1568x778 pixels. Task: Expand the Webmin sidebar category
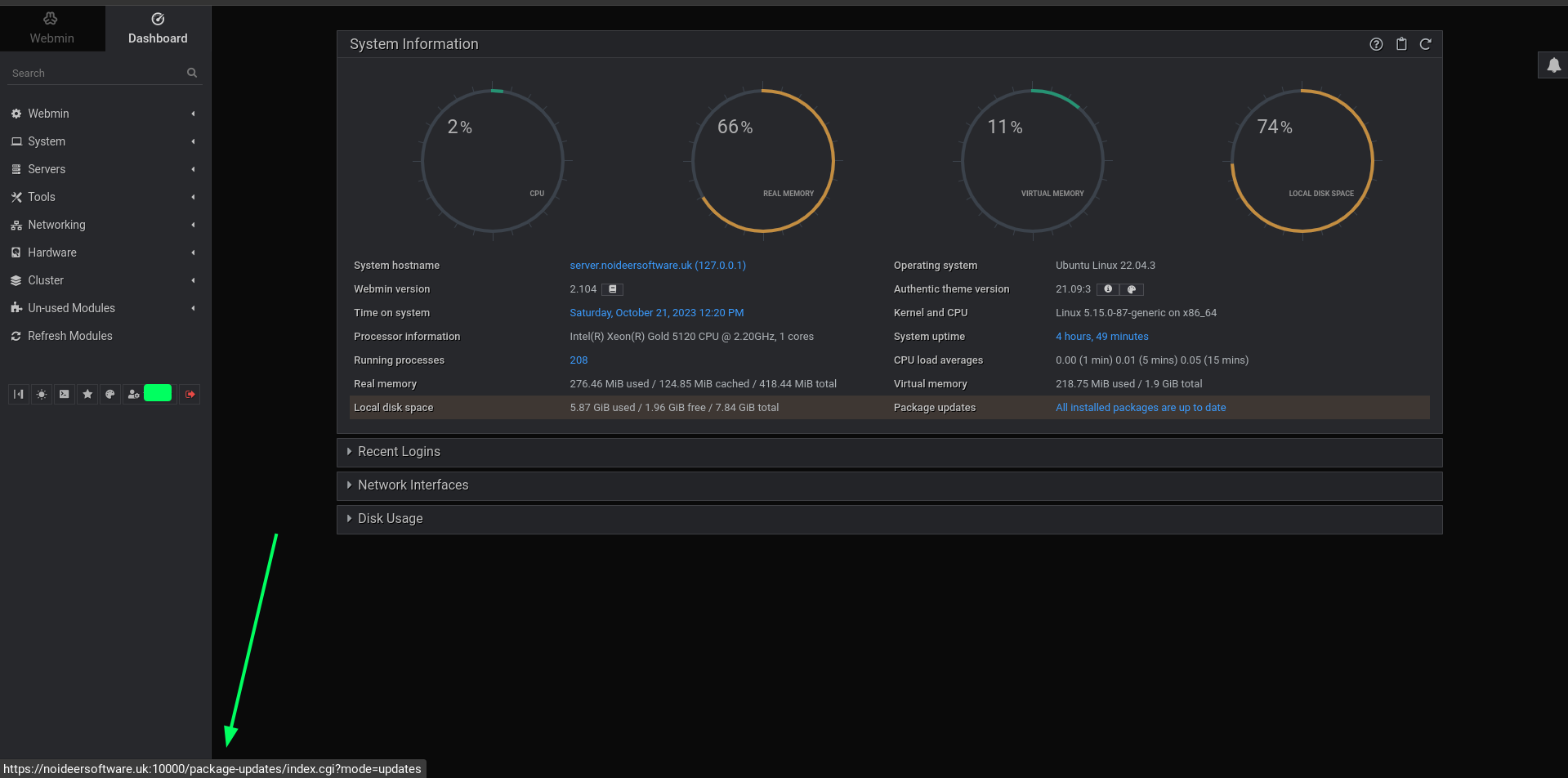pyautogui.click(x=105, y=114)
